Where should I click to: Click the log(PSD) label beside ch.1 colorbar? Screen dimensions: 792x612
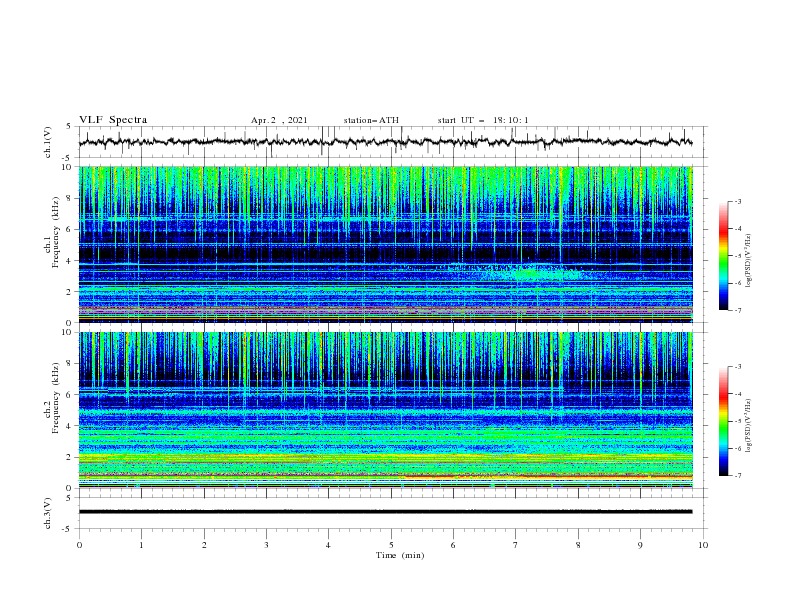point(749,261)
